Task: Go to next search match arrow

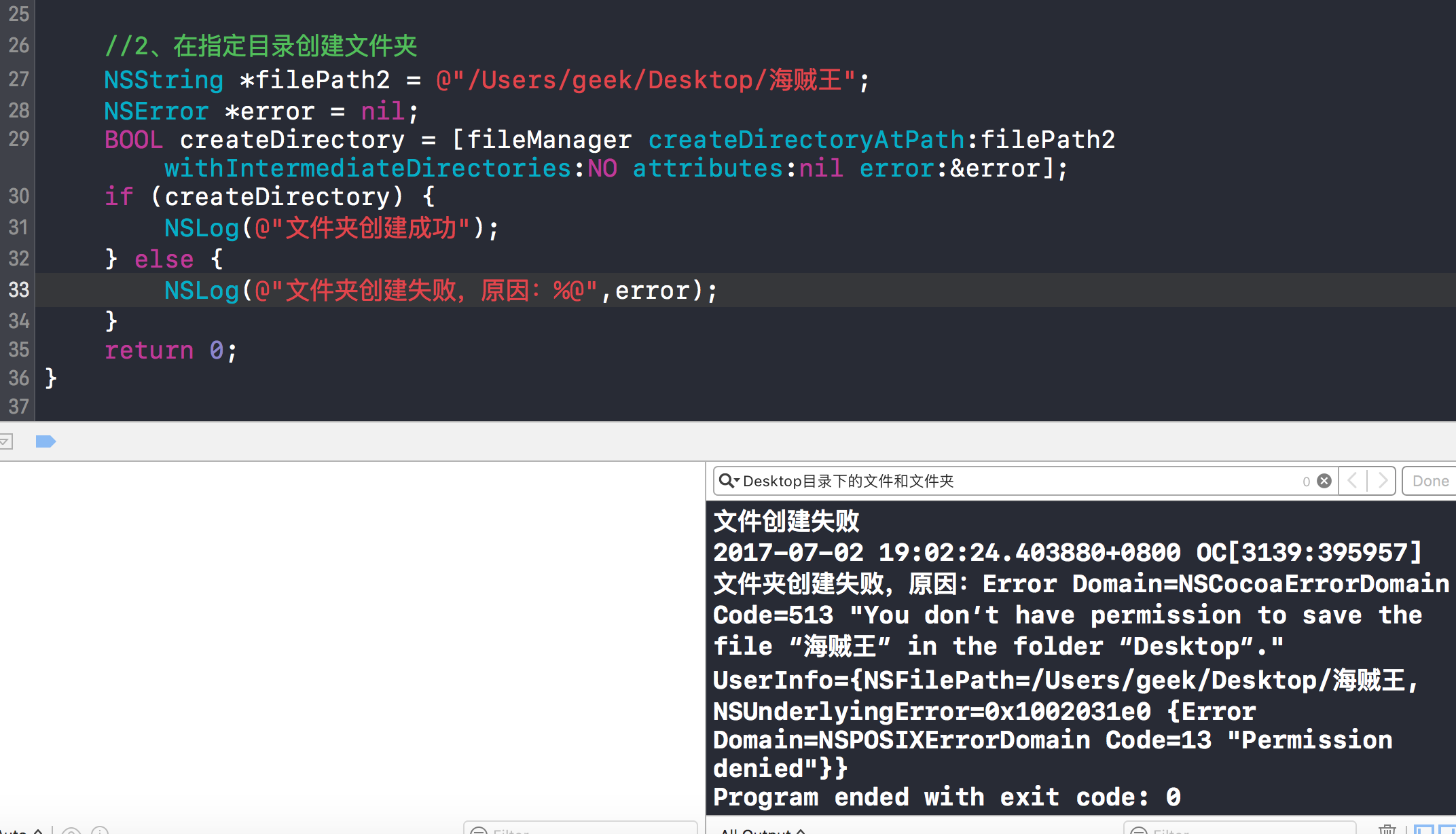Action: click(x=1382, y=481)
